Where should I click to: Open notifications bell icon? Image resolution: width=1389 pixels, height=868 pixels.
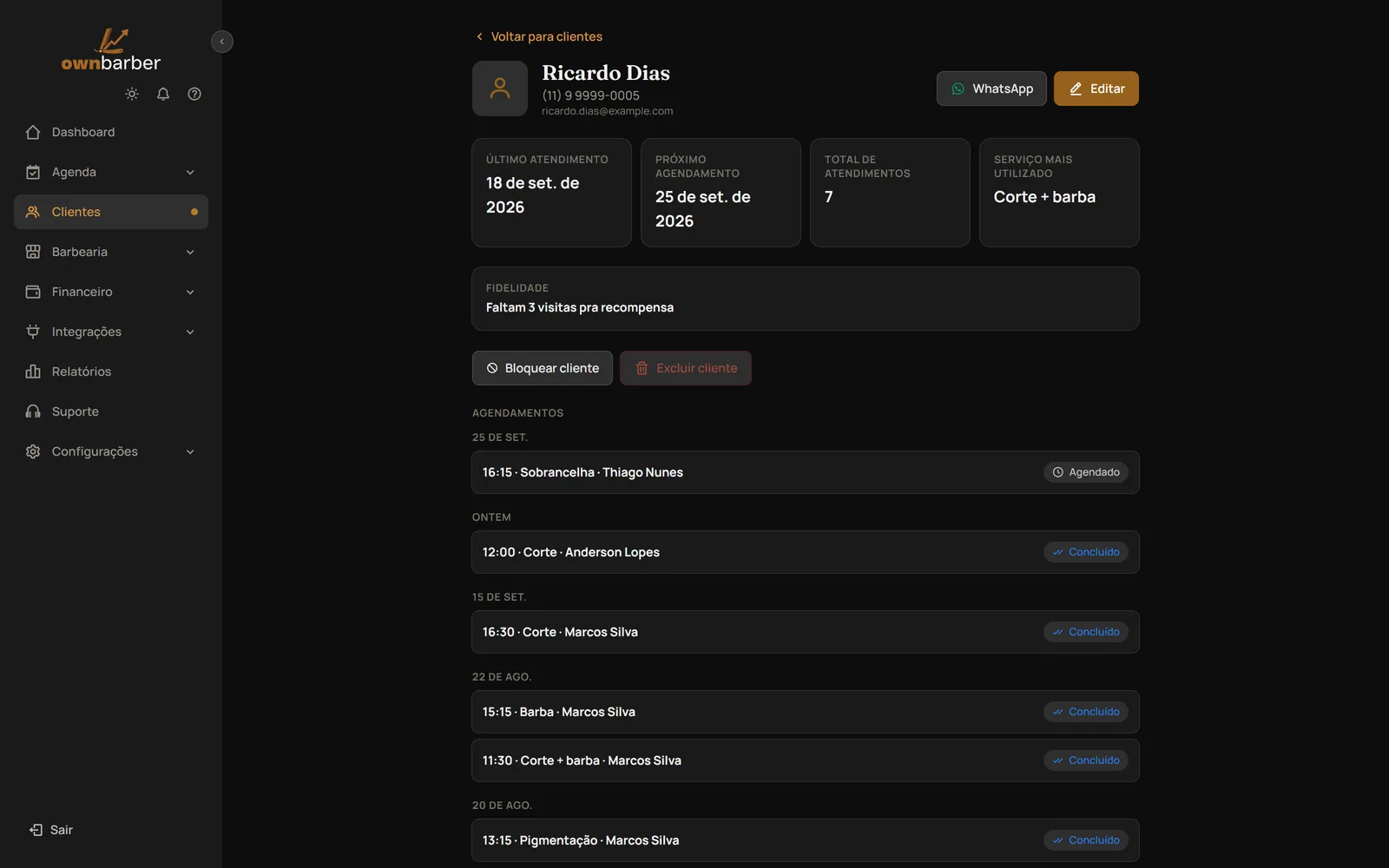tap(163, 94)
